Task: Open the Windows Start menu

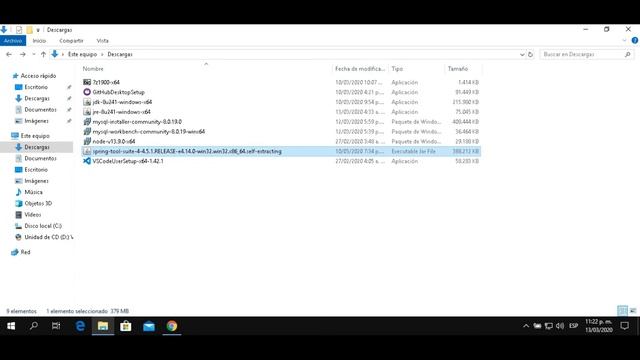Action: pos(11,326)
